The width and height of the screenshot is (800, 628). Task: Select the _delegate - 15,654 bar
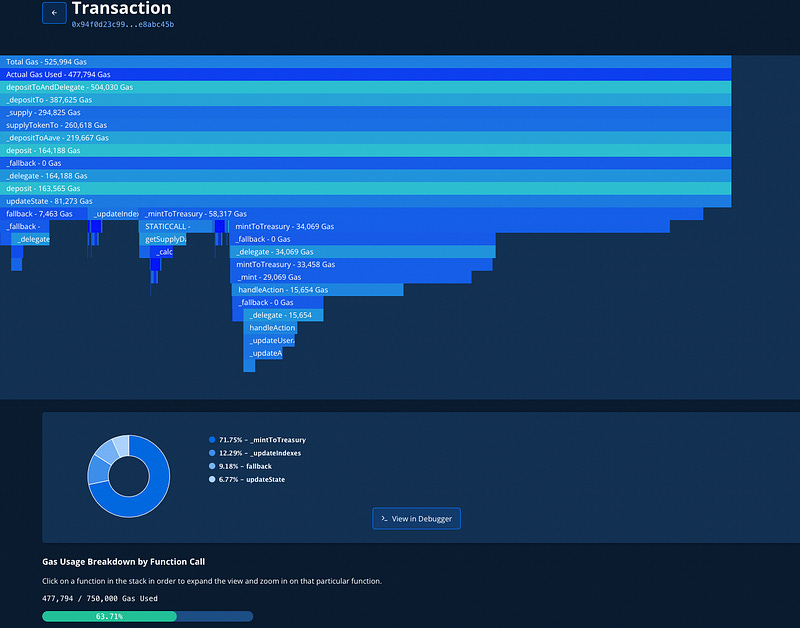(283, 315)
